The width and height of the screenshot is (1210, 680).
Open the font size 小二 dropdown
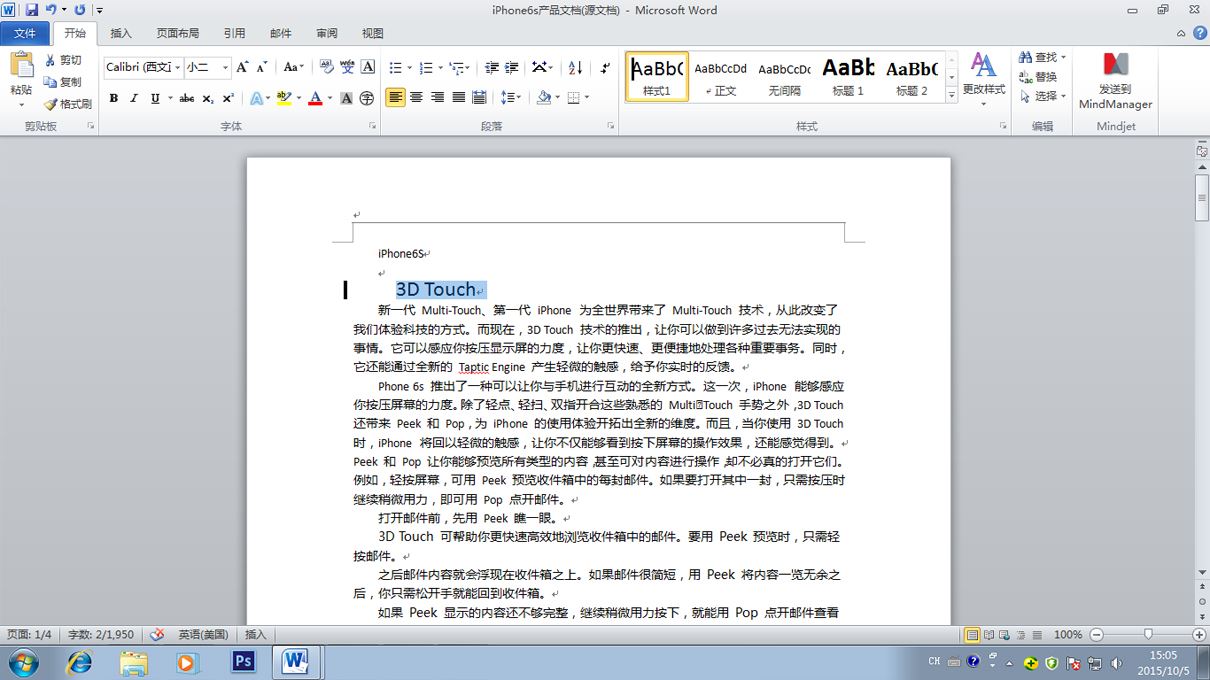click(225, 67)
